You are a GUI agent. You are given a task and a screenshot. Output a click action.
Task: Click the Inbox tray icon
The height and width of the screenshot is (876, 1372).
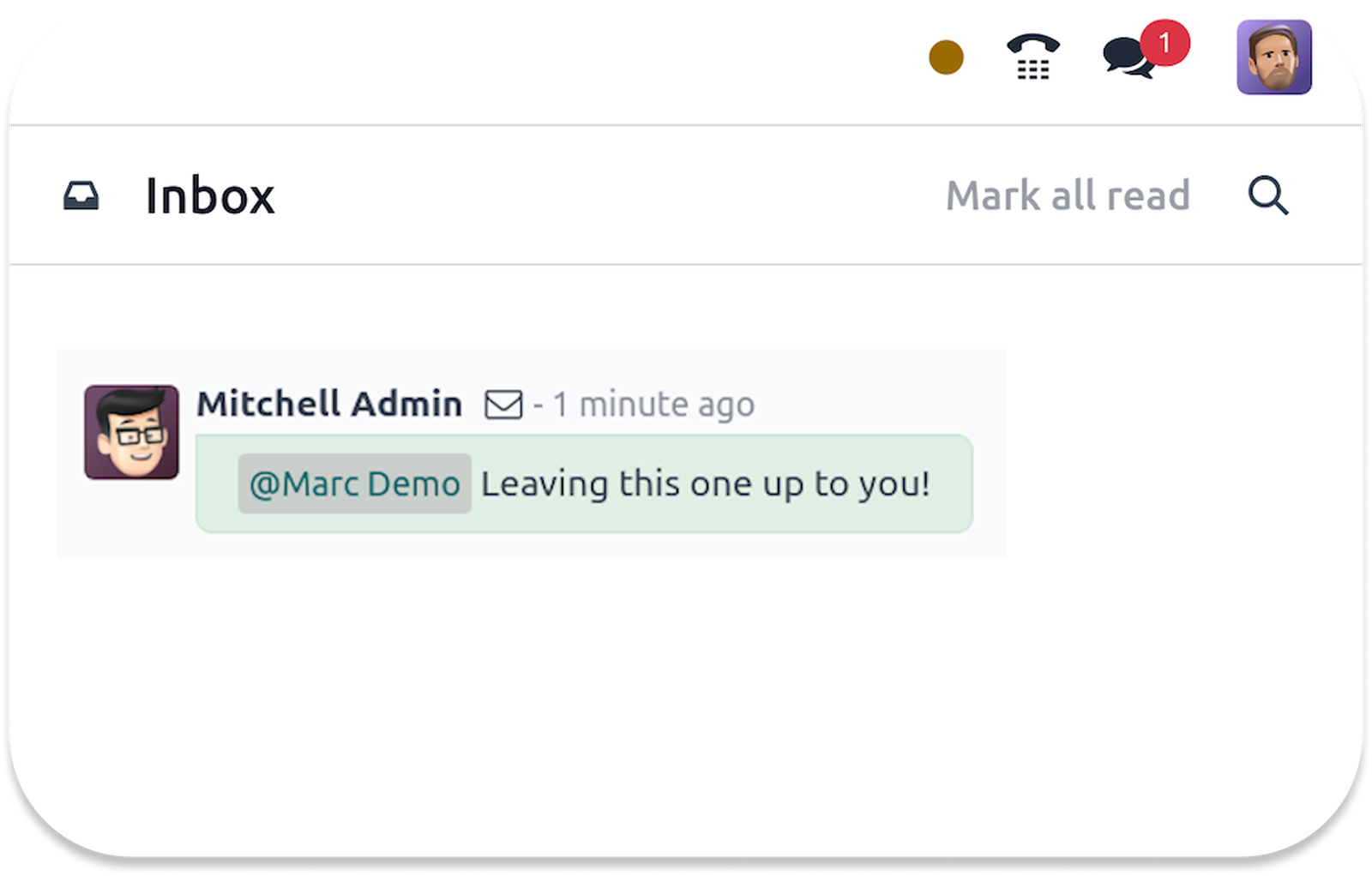(81, 196)
